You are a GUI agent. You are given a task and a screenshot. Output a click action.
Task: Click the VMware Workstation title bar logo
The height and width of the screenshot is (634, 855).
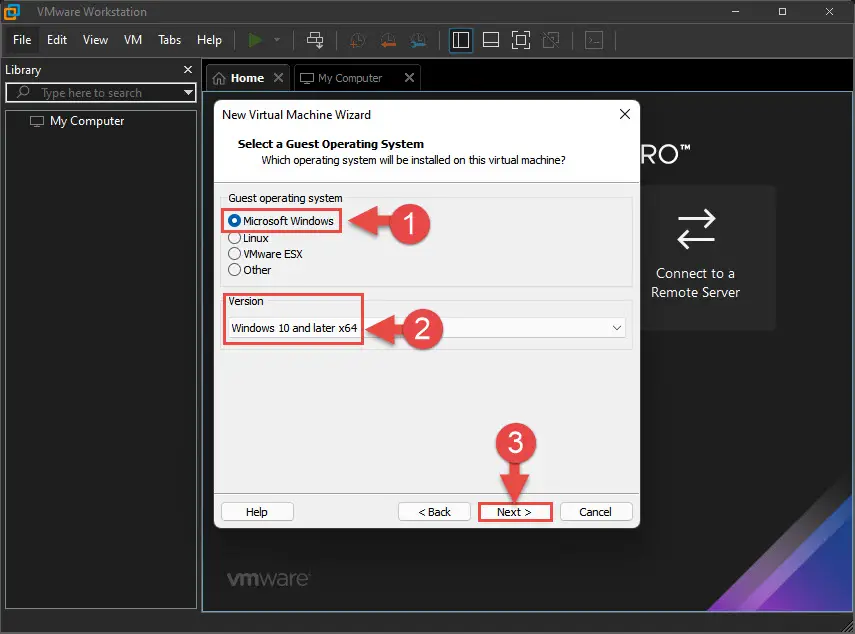coord(11,11)
